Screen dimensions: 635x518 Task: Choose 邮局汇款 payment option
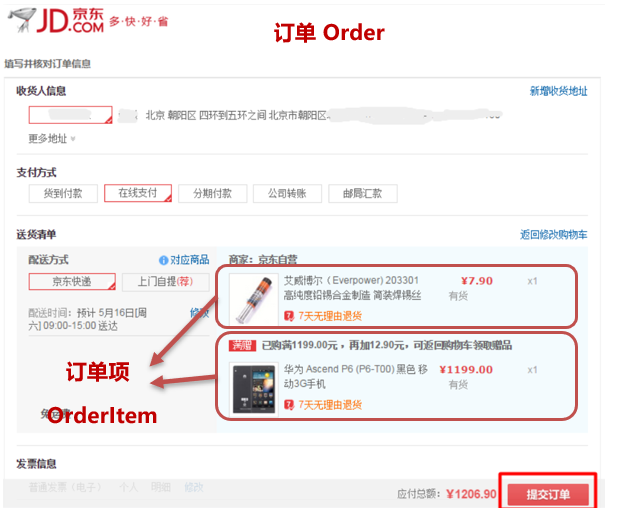pyautogui.click(x=362, y=194)
